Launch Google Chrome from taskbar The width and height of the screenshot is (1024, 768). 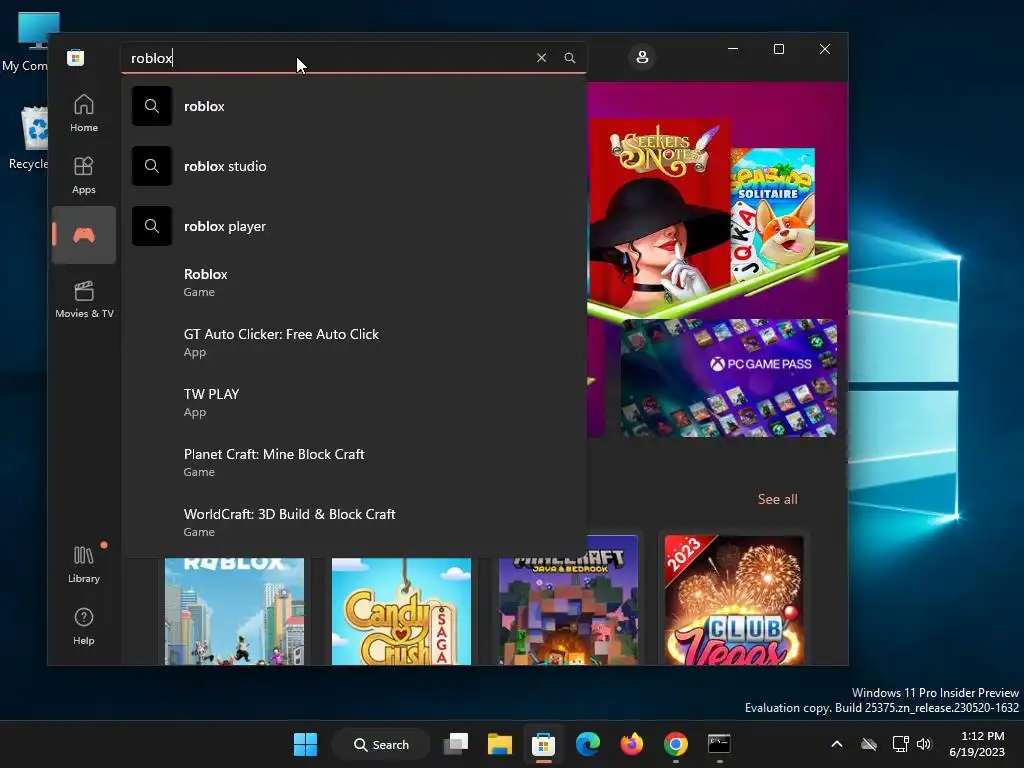pyautogui.click(x=676, y=744)
